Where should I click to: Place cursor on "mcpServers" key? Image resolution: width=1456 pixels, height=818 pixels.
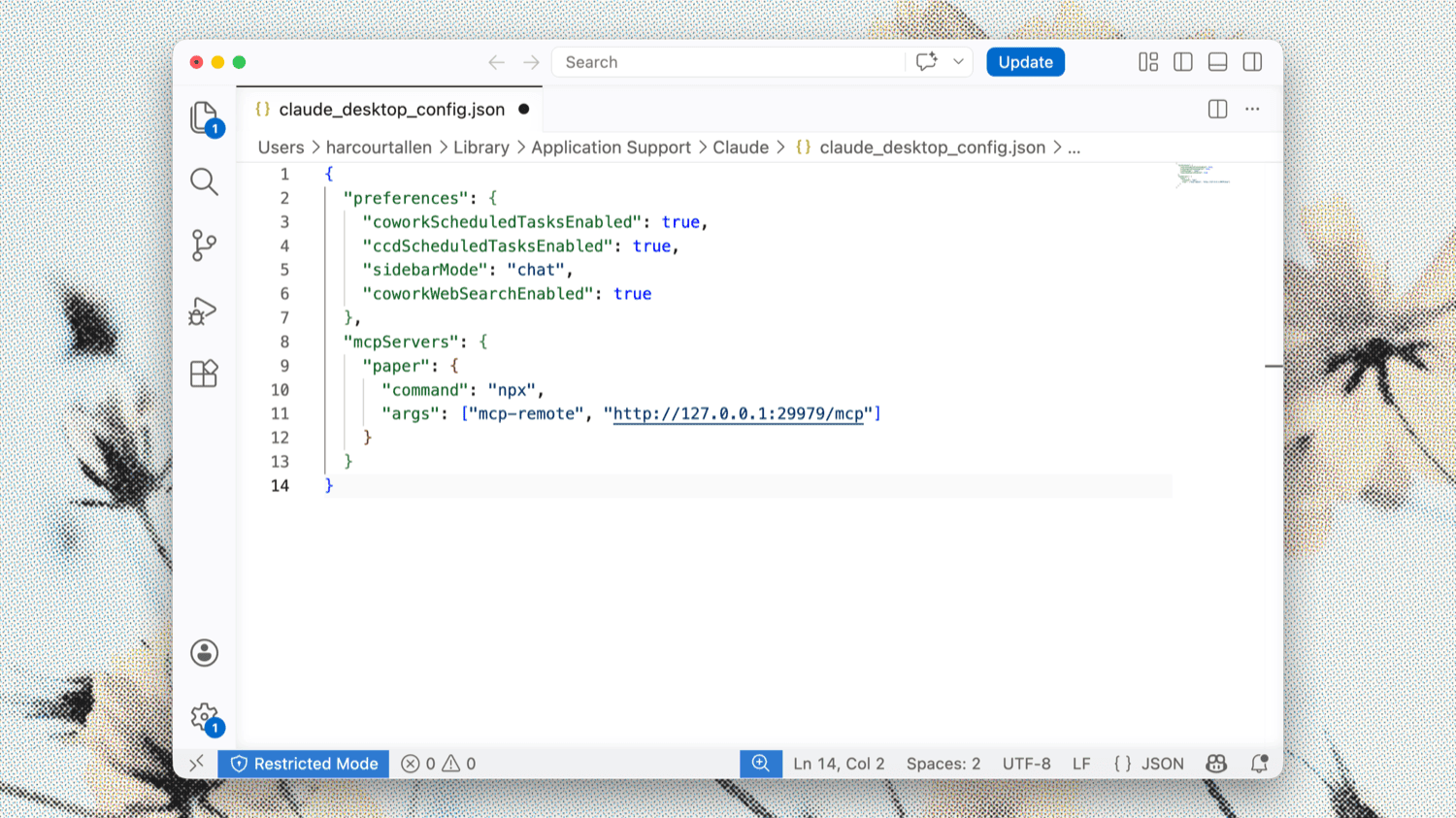401,342
